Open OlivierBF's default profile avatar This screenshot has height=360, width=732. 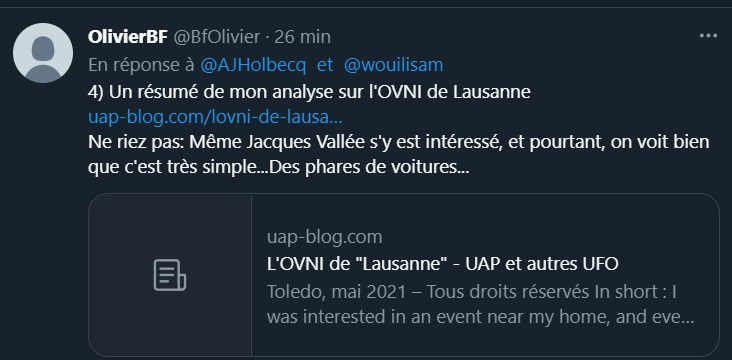coord(43,53)
